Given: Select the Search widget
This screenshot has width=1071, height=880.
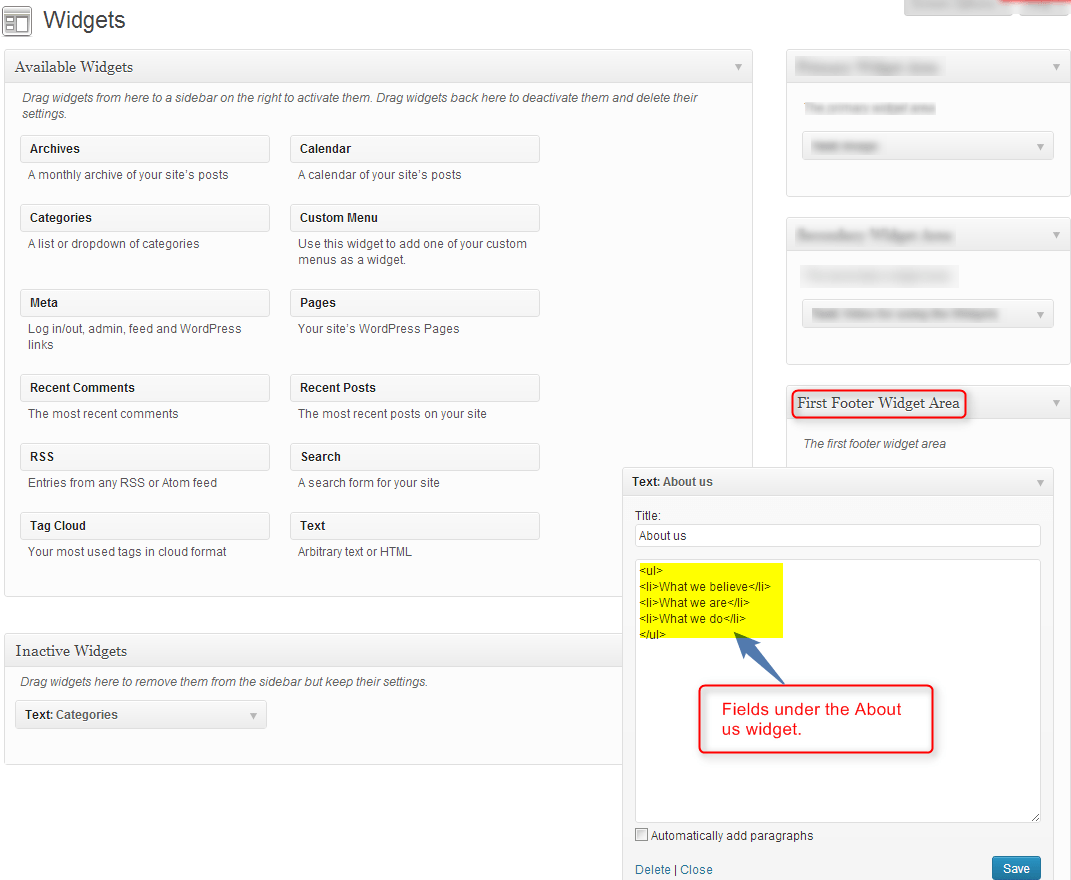Looking at the screenshot, I should tap(415, 457).
